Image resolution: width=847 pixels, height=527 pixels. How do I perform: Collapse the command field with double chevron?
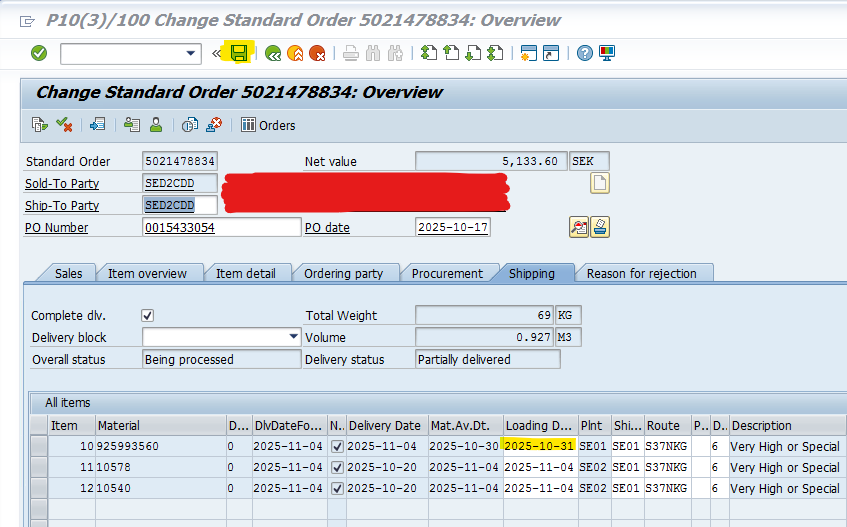coord(216,53)
